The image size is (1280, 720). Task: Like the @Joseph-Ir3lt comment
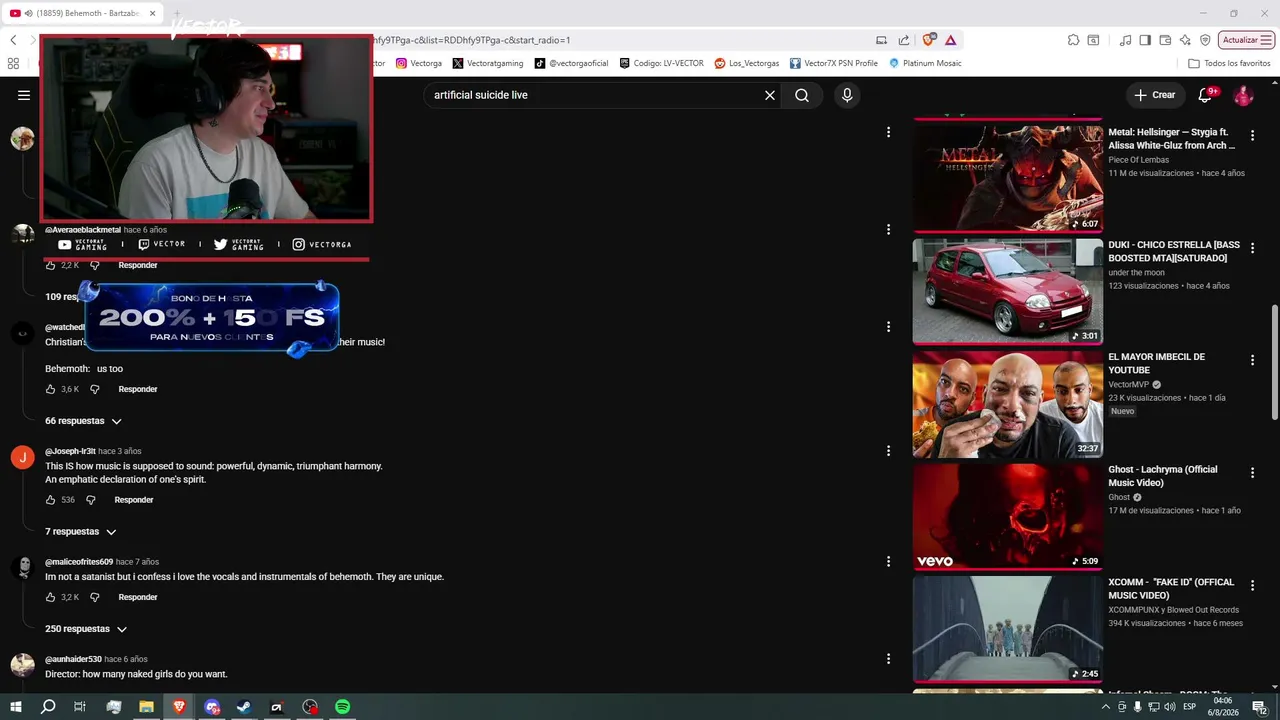(51, 500)
